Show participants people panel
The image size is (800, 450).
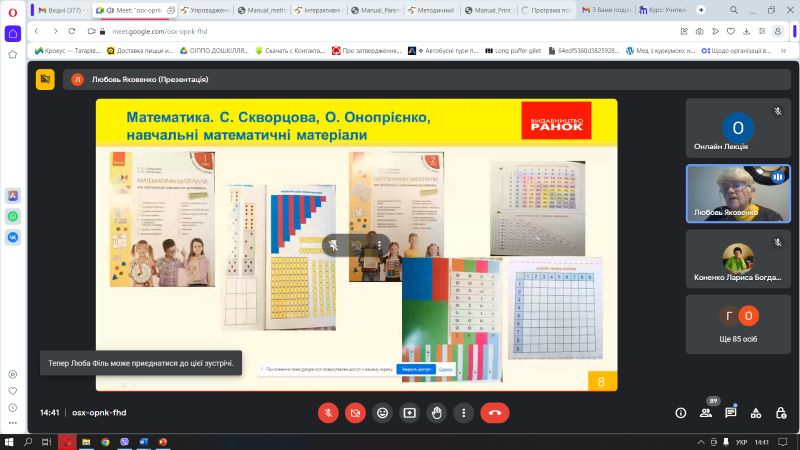click(706, 413)
